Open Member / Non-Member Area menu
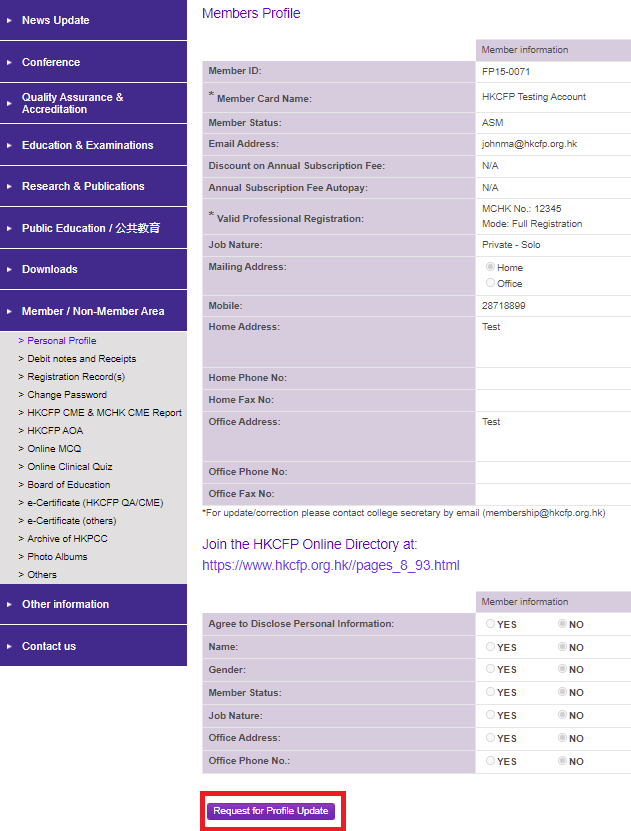The width and height of the screenshot is (631, 831). click(x=93, y=311)
